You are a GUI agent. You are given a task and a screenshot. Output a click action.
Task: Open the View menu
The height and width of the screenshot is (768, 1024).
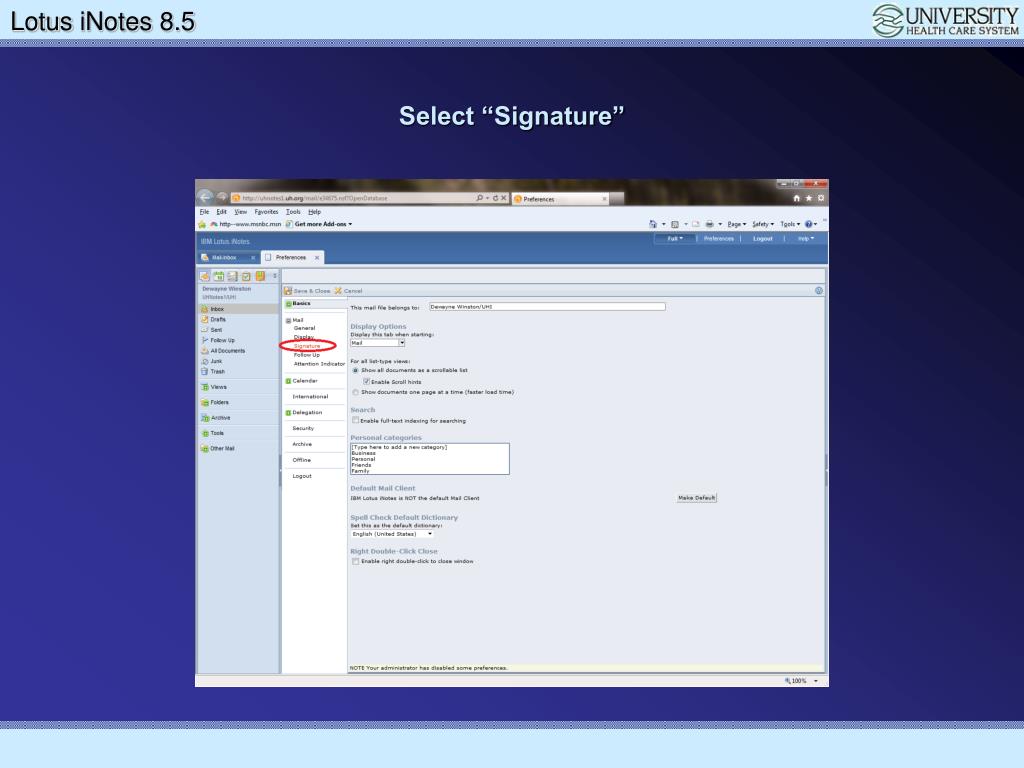(x=241, y=212)
